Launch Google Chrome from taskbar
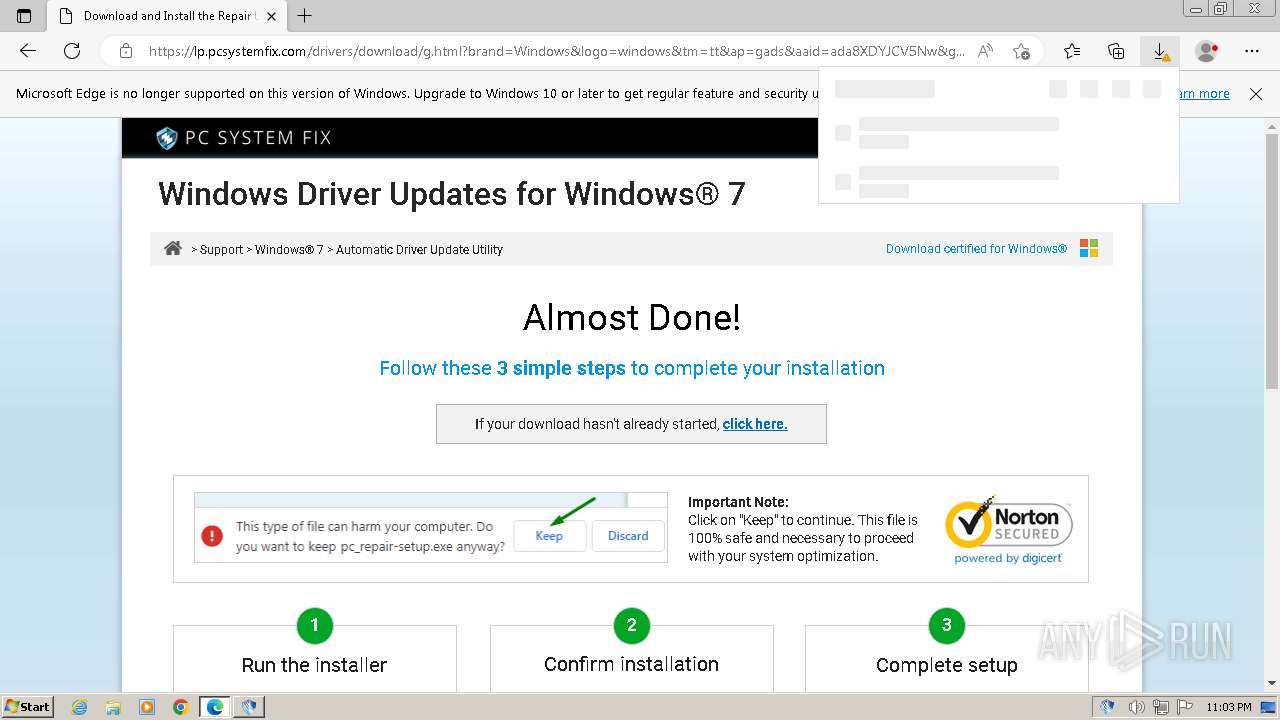This screenshot has width=1280, height=720. coord(181,707)
